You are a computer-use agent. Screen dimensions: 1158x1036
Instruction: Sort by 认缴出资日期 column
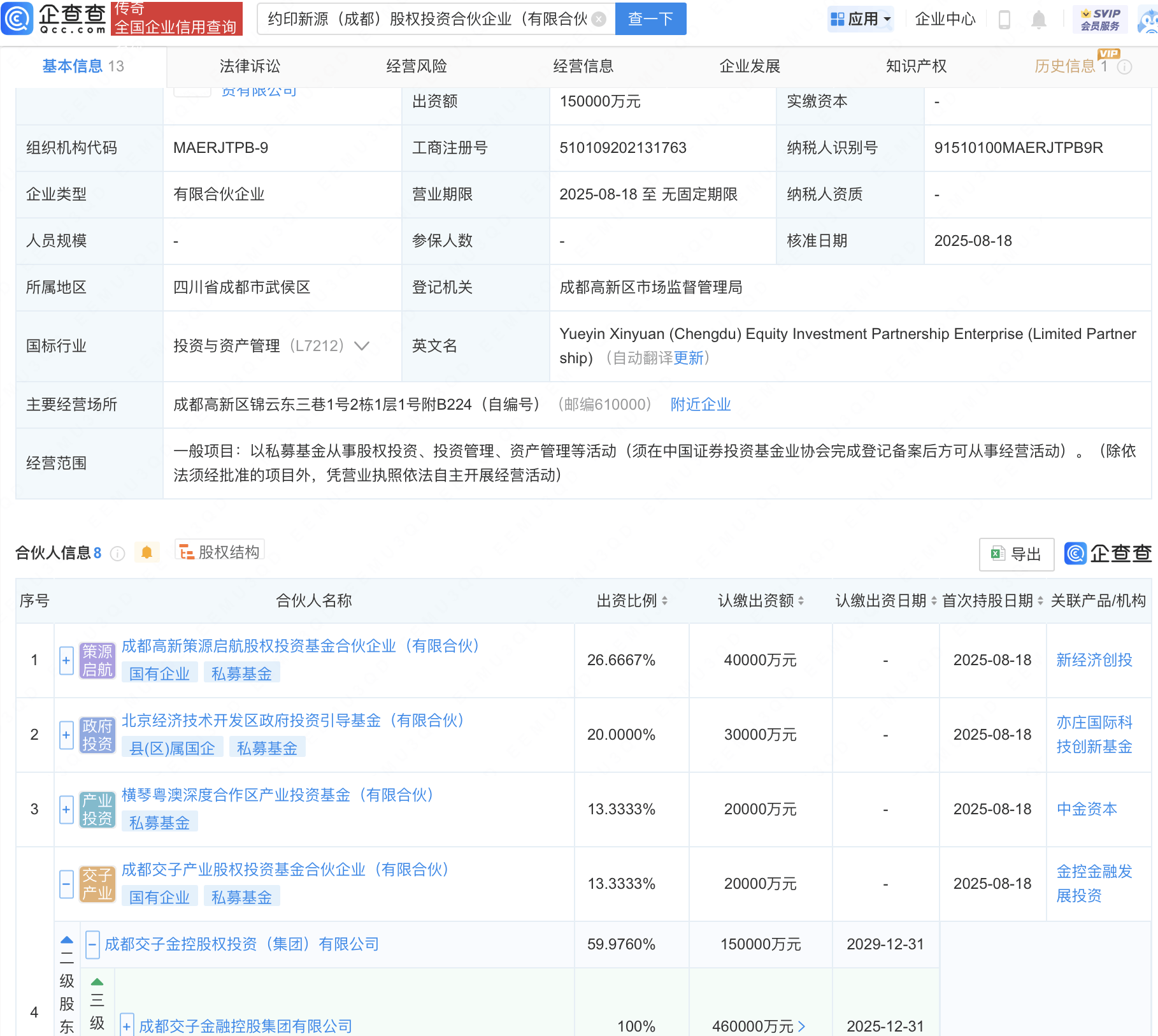pyautogui.click(x=934, y=601)
